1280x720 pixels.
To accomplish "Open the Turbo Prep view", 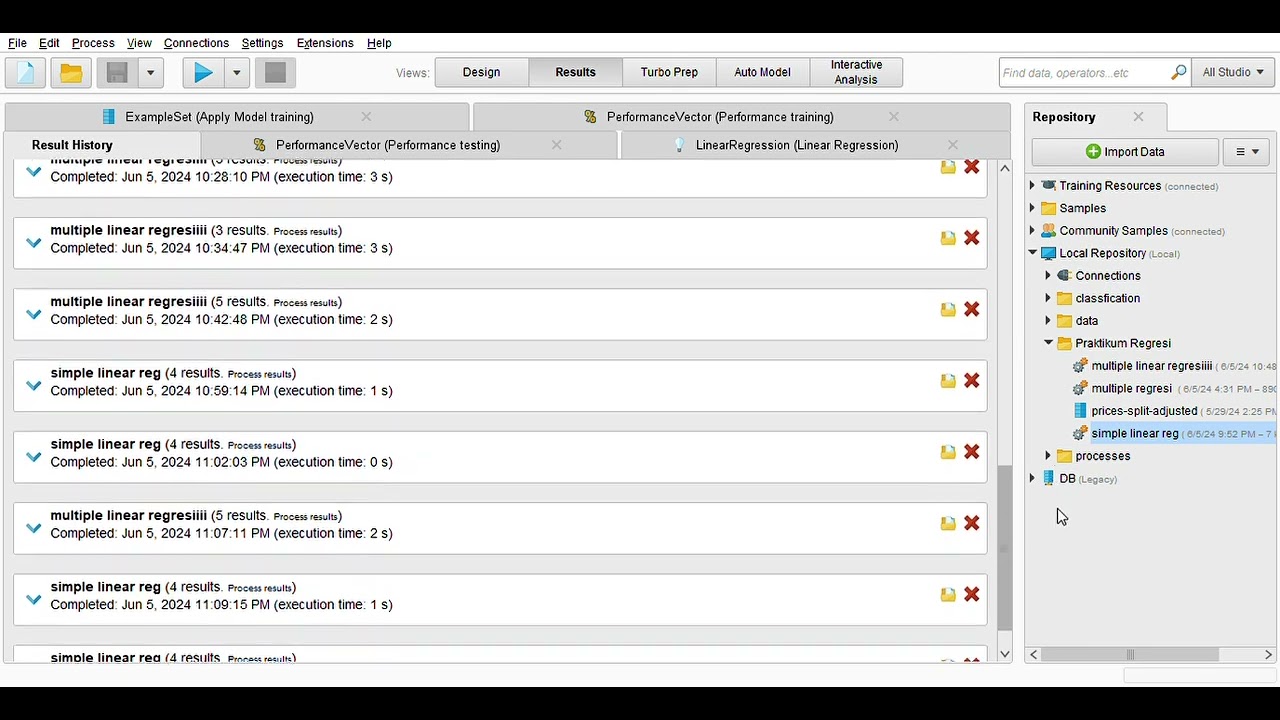I will (669, 72).
